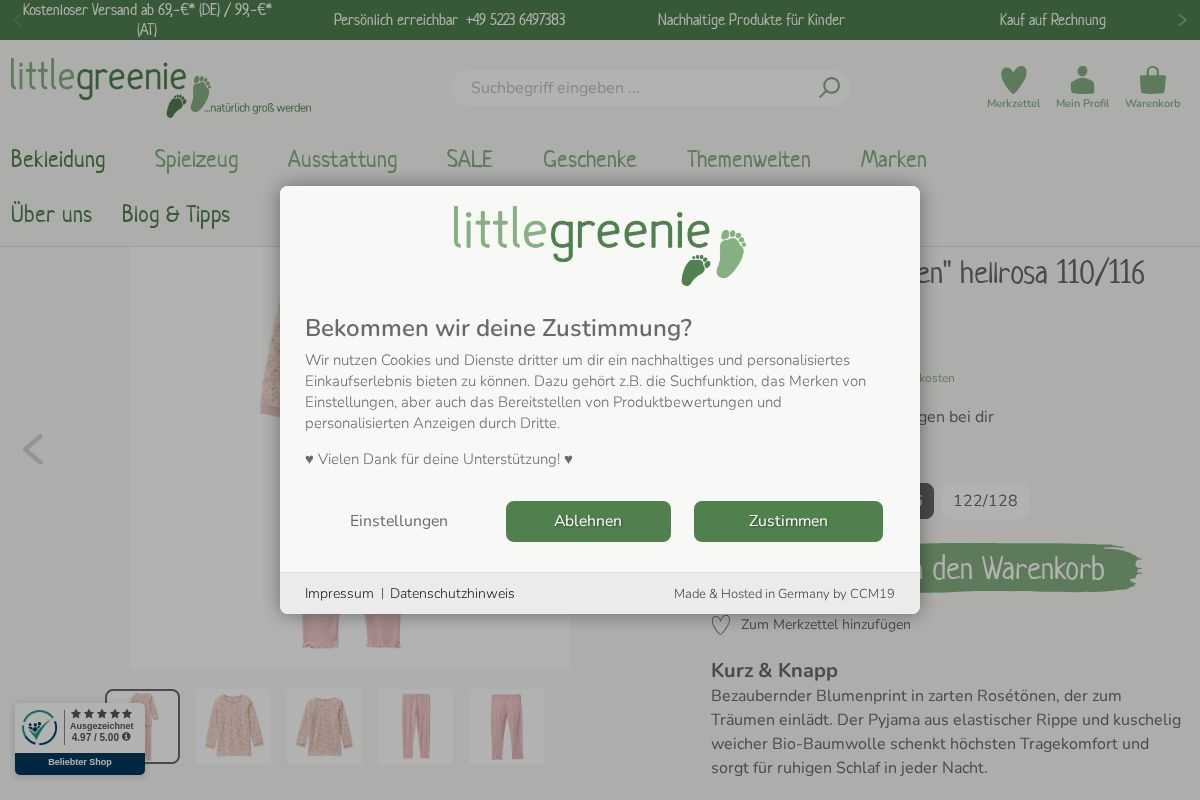Open the Spielzeug menu
Viewport: 1200px width, 800px height.
pos(196,159)
